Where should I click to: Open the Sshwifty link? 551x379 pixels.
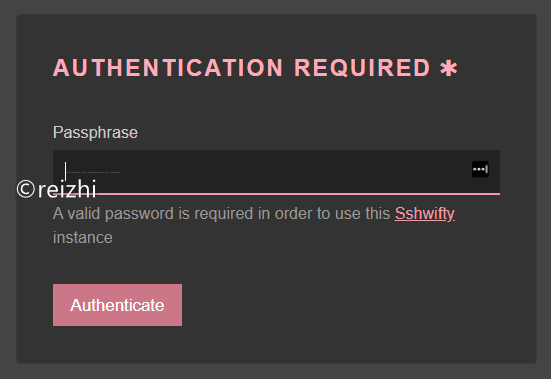pyautogui.click(x=424, y=213)
